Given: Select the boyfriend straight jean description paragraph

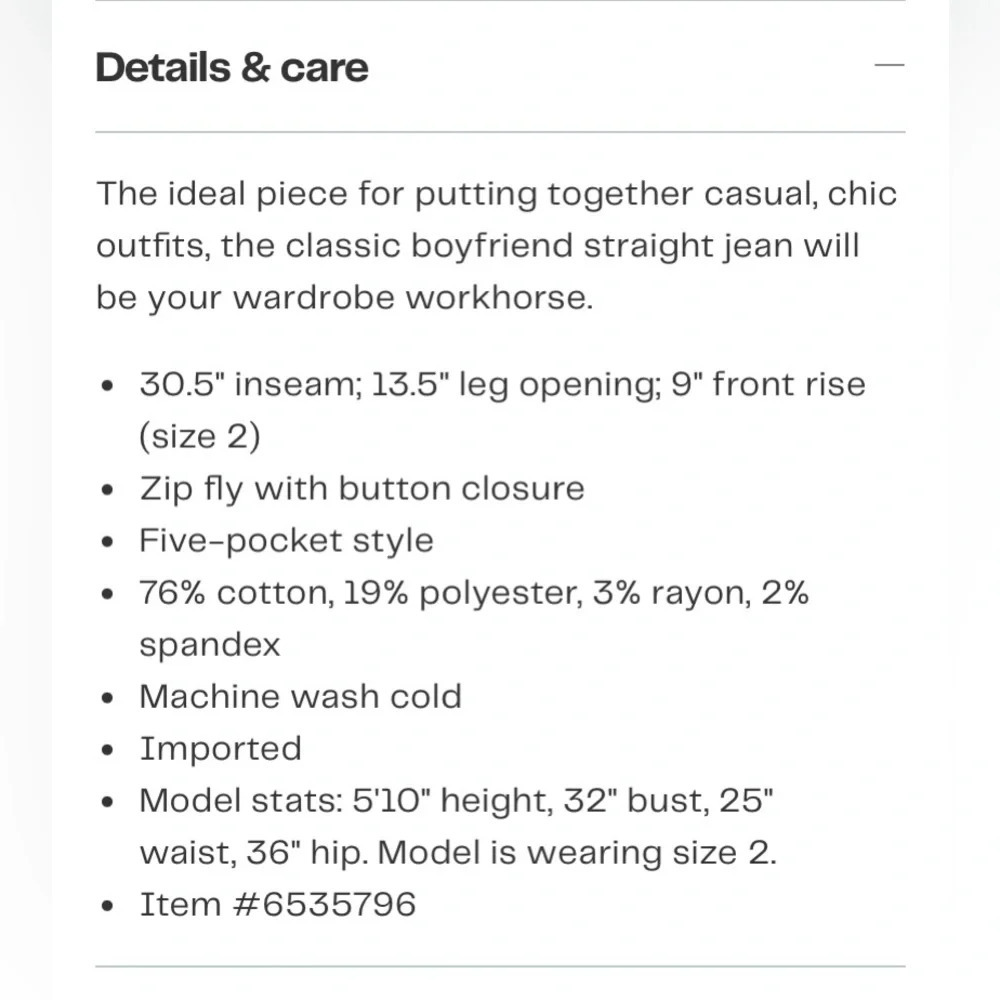Looking at the screenshot, I should [496, 246].
